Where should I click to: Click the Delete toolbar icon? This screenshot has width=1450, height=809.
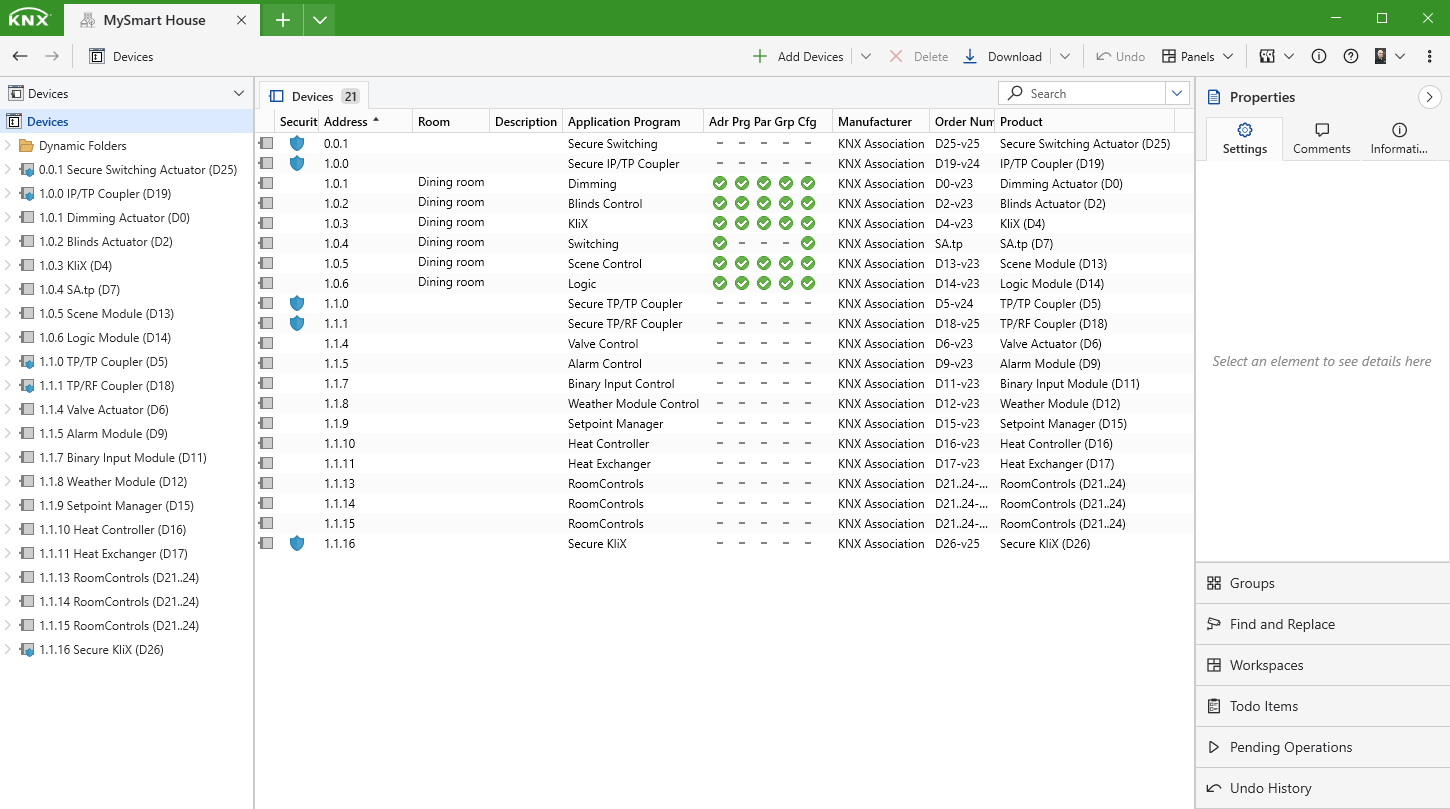tap(895, 56)
